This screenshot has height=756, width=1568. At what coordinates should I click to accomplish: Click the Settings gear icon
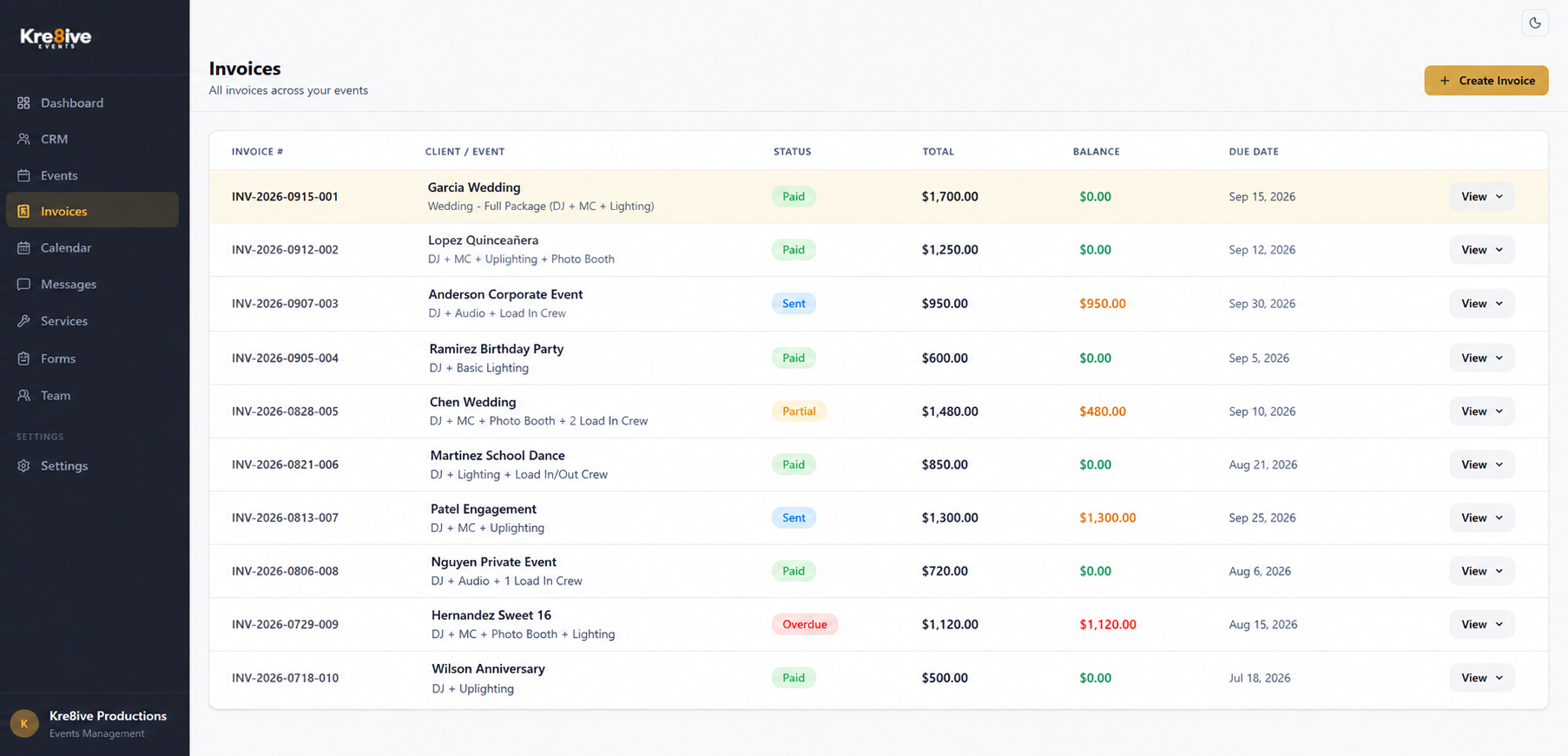click(x=23, y=466)
